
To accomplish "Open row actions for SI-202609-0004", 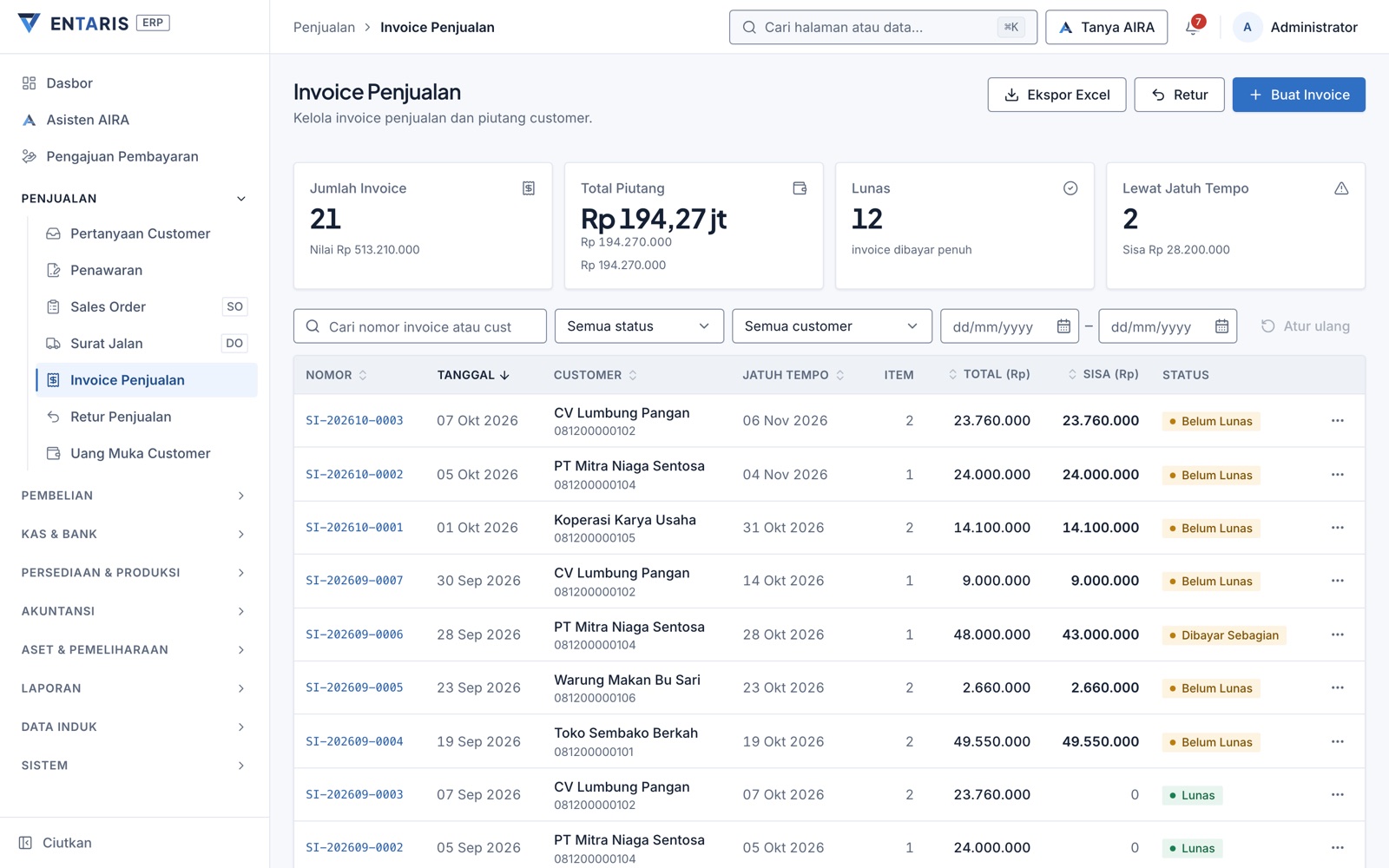I will point(1337,742).
